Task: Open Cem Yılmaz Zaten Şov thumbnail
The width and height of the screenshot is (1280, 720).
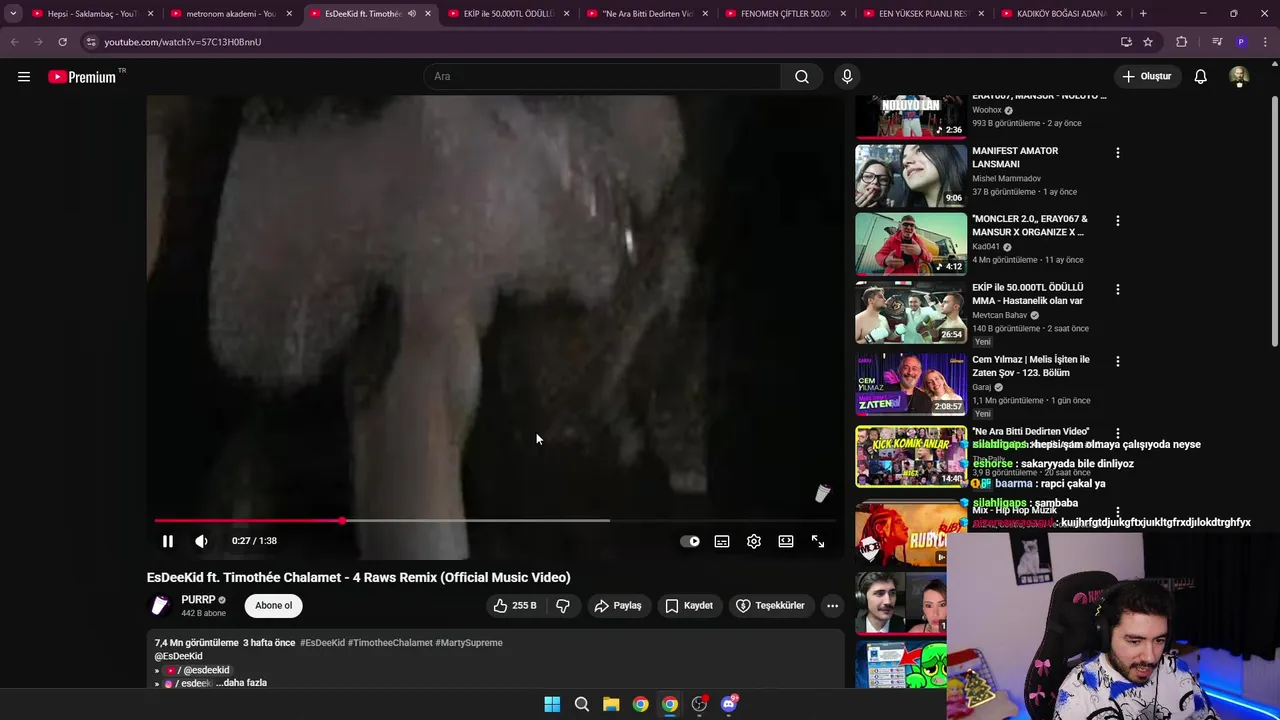Action: click(x=911, y=384)
